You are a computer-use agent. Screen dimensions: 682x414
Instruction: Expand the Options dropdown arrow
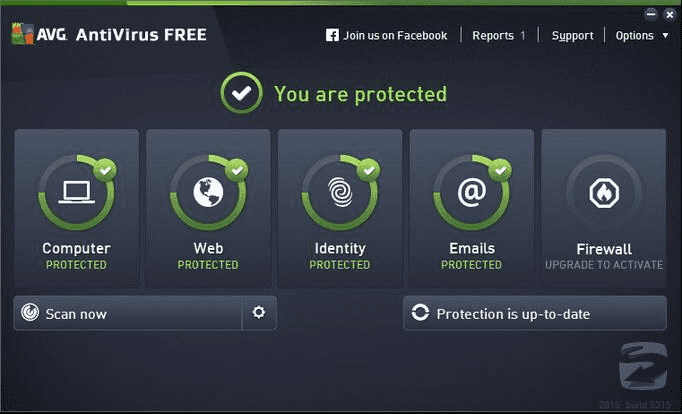tap(665, 35)
